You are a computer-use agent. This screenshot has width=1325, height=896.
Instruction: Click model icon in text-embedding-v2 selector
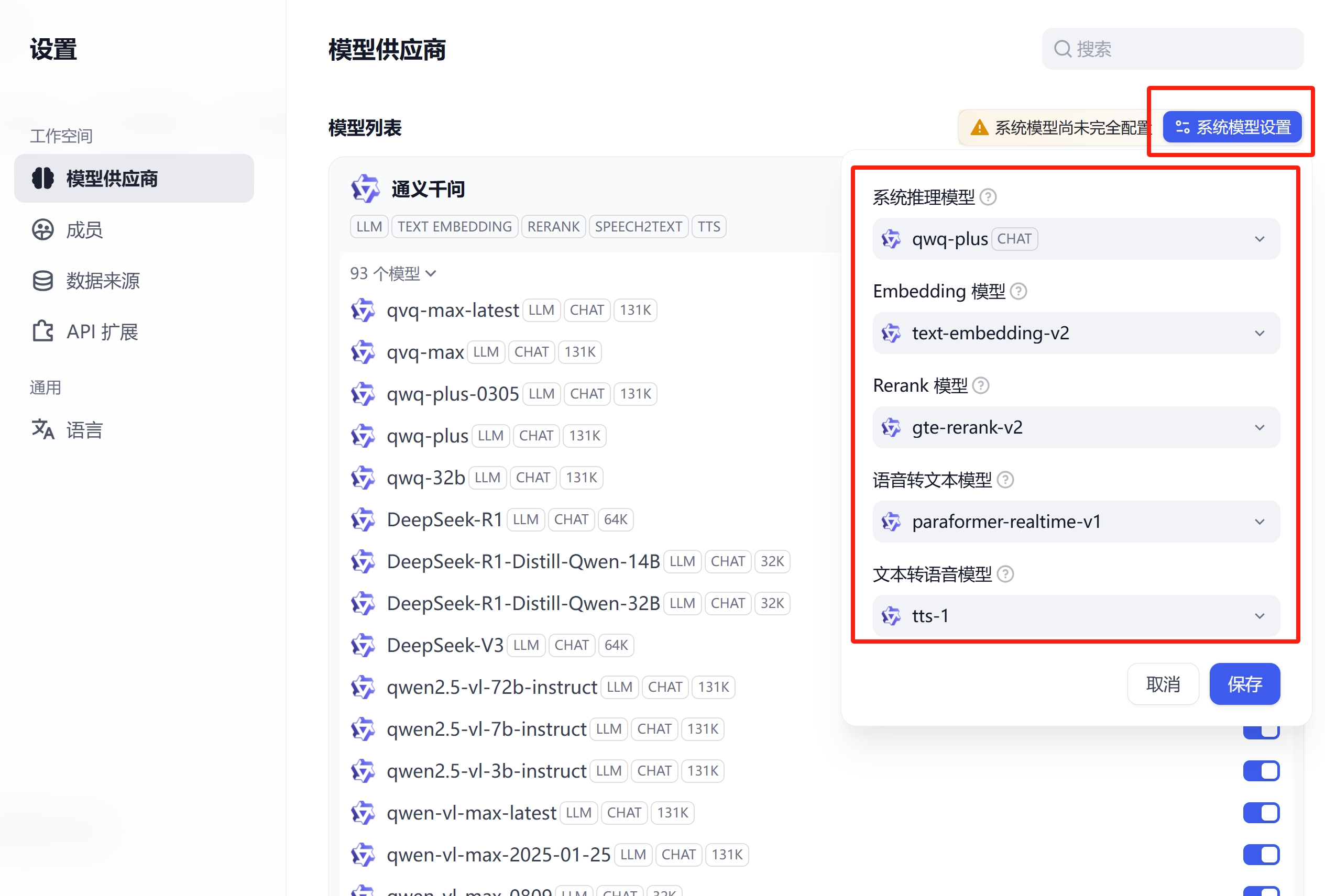pos(891,333)
